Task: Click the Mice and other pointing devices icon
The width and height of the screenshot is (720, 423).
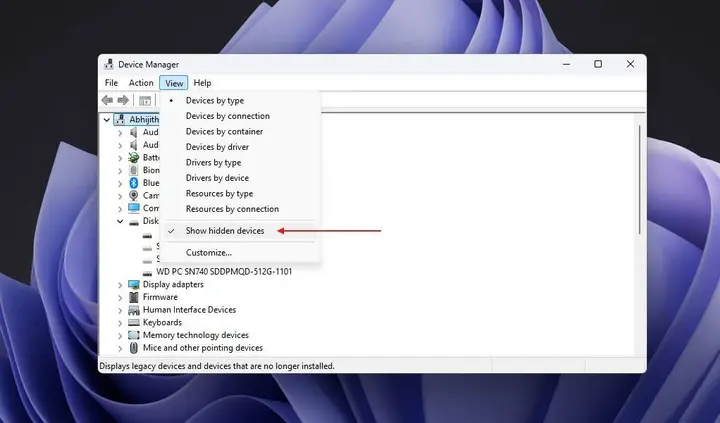Action: point(134,348)
